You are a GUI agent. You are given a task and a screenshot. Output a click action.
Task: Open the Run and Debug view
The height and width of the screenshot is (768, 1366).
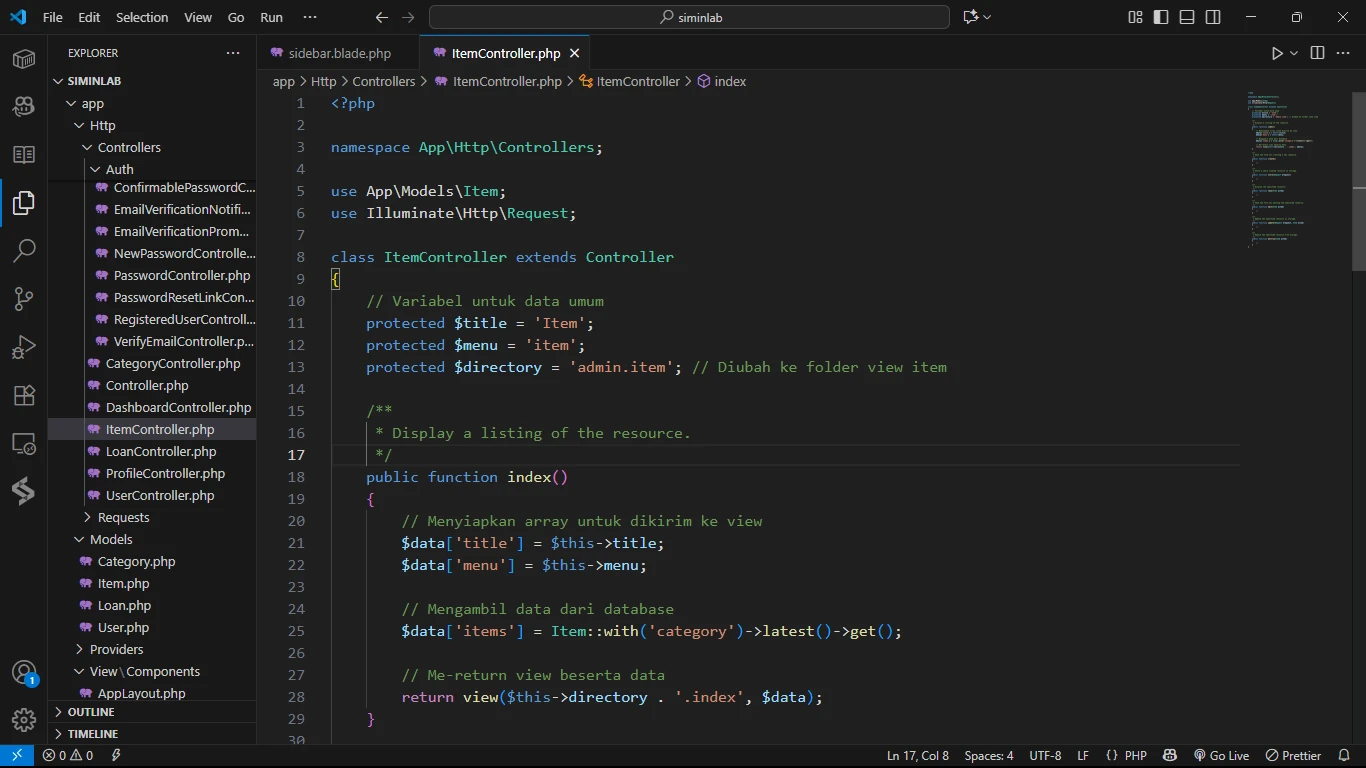24,346
